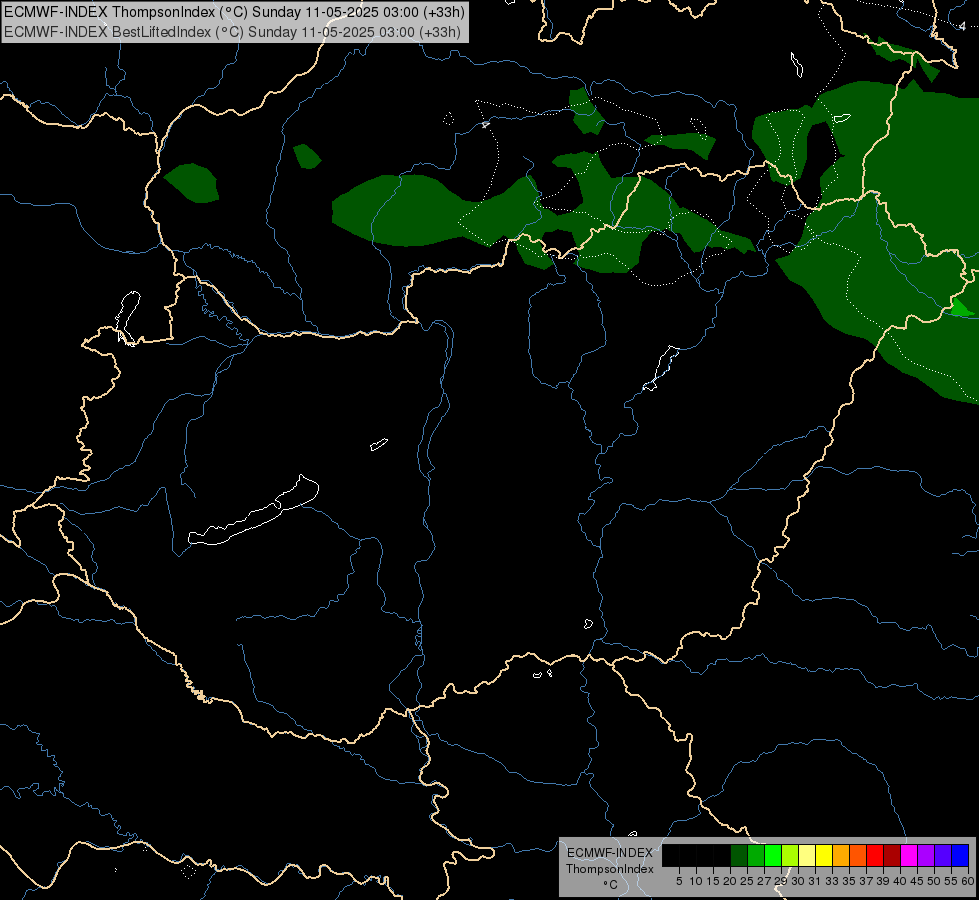Click the legend label 'ThompsonIndex'
The width and height of the screenshot is (979, 900).
(610, 869)
